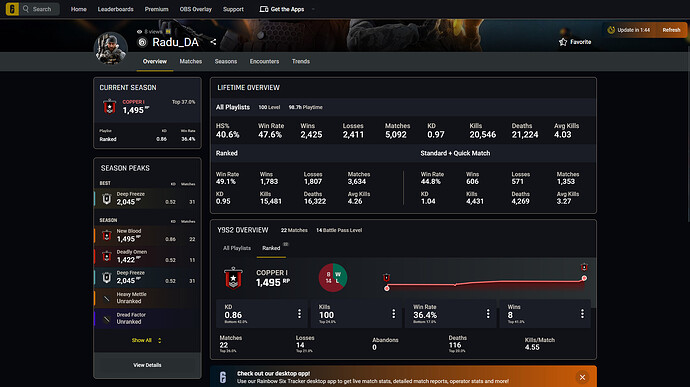Click the lifetime Kills value 20,546
Screen dimensions: 690x387
pyautogui.click(x=482, y=135)
